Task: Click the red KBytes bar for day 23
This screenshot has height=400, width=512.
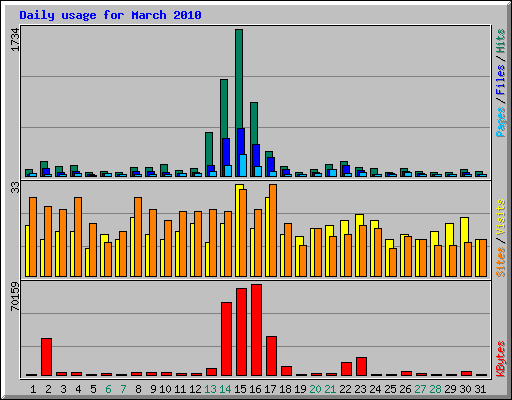Action: (361, 367)
